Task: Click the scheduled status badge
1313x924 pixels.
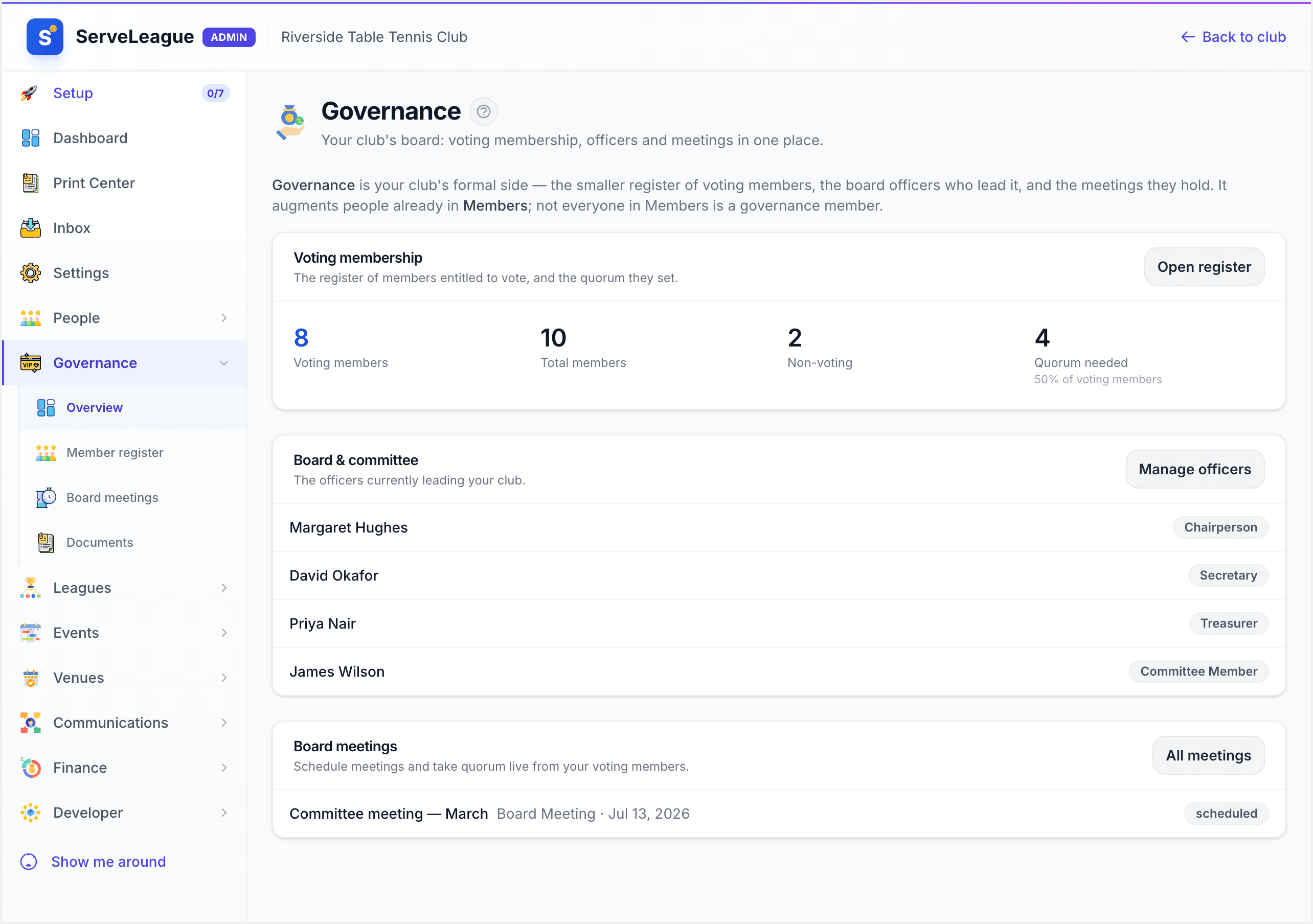Action: 1226,814
